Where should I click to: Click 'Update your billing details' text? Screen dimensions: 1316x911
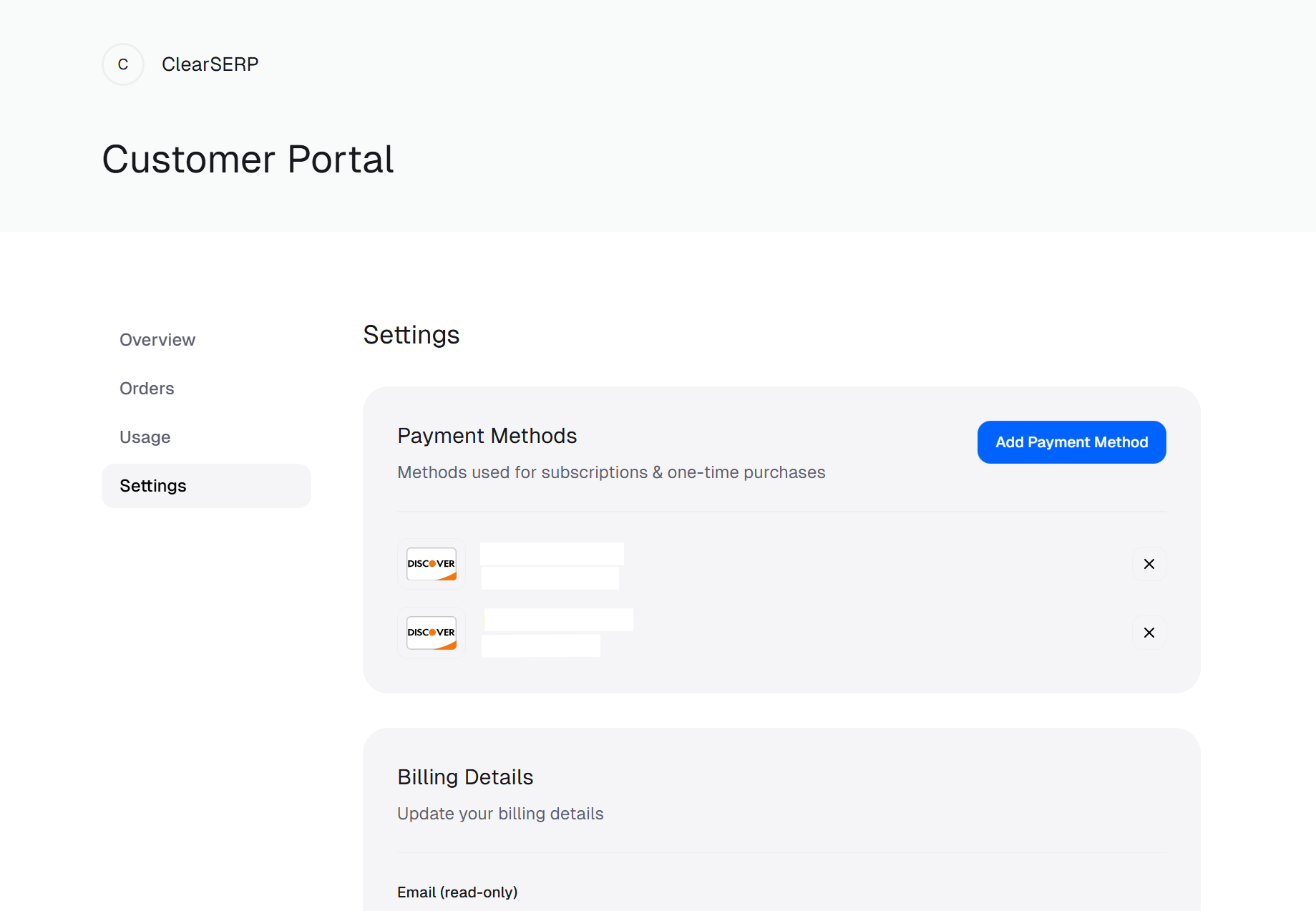500,814
